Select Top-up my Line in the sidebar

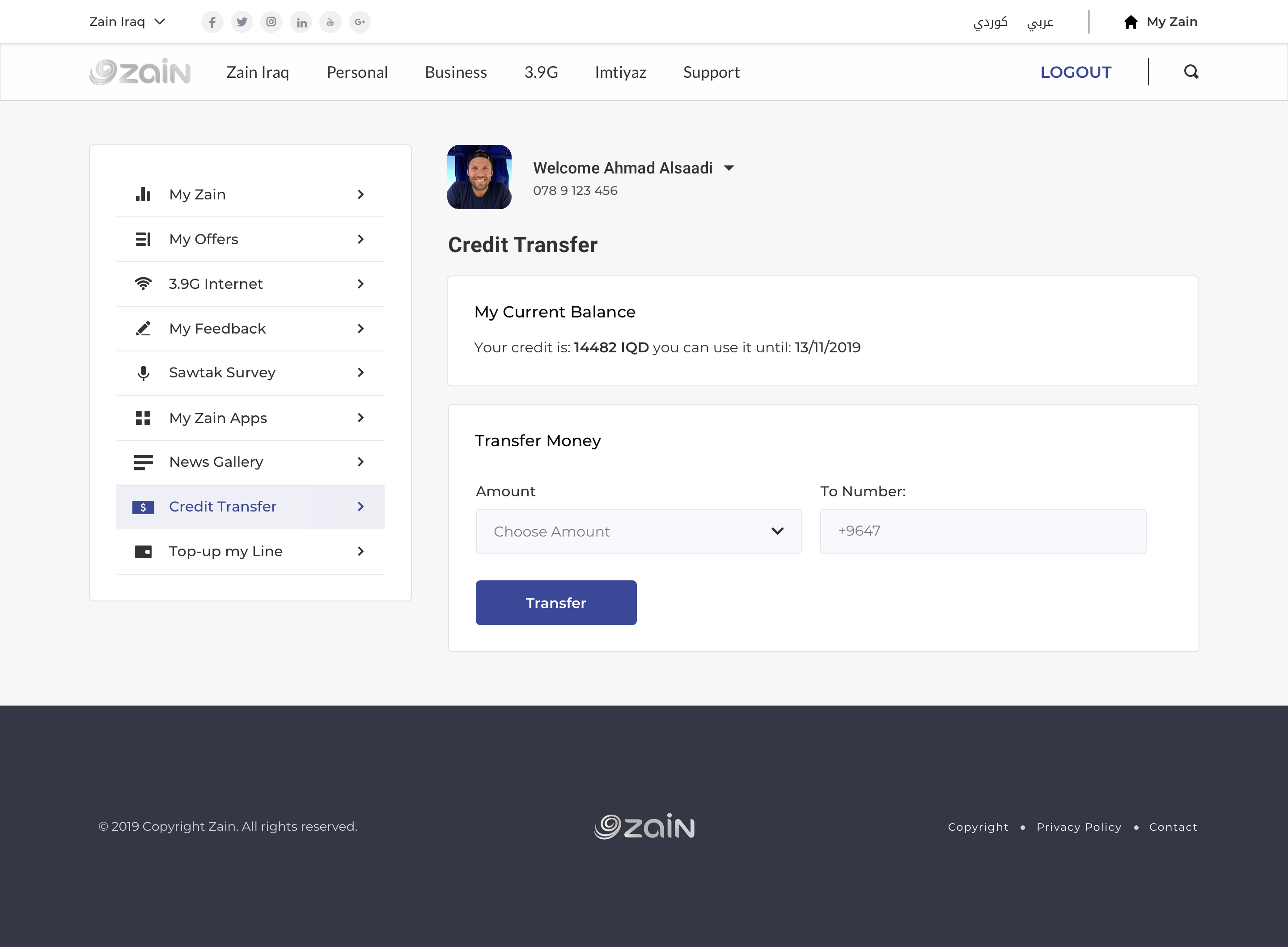pos(250,551)
